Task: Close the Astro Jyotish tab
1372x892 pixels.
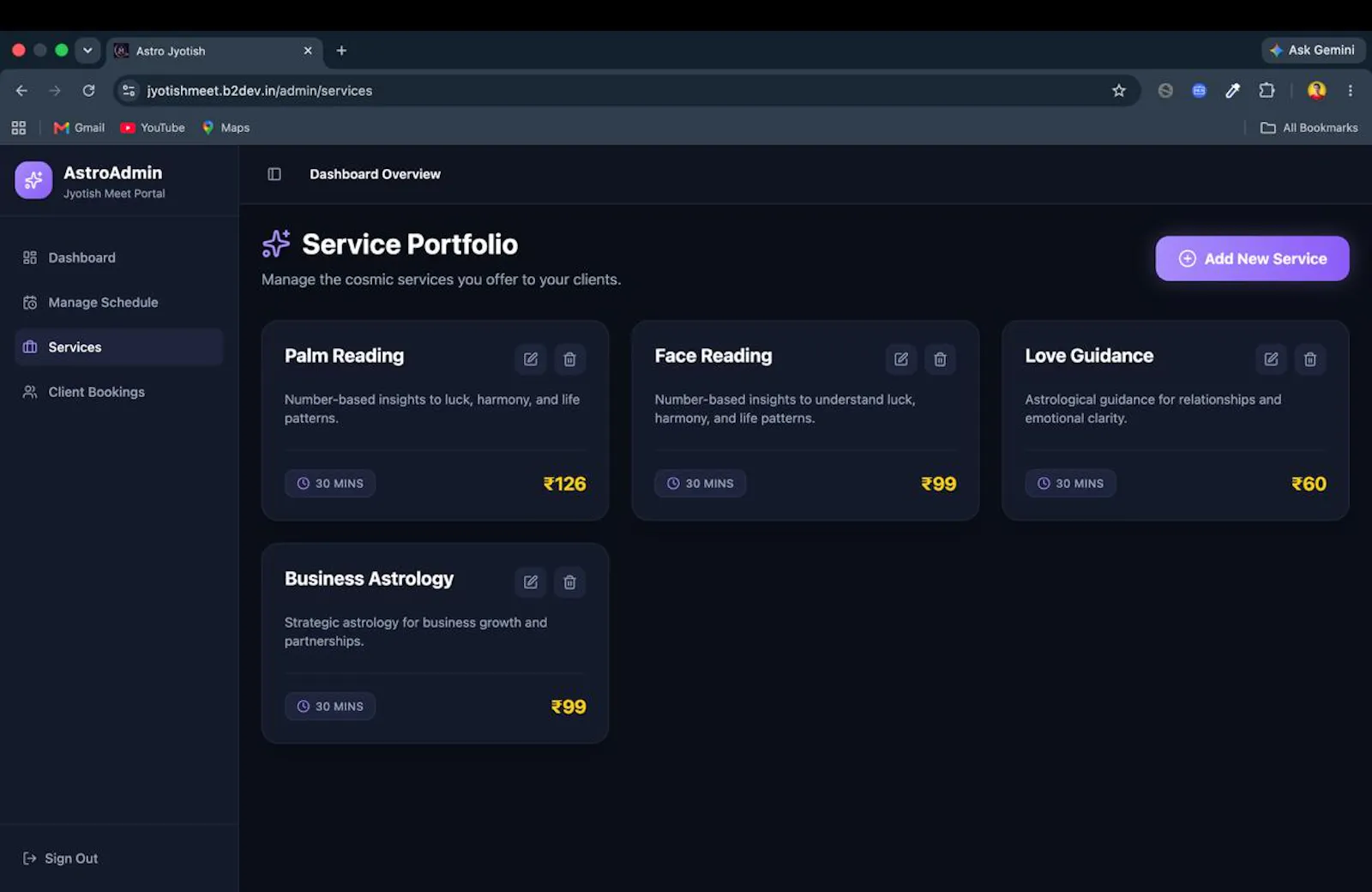Action: pyautogui.click(x=308, y=51)
